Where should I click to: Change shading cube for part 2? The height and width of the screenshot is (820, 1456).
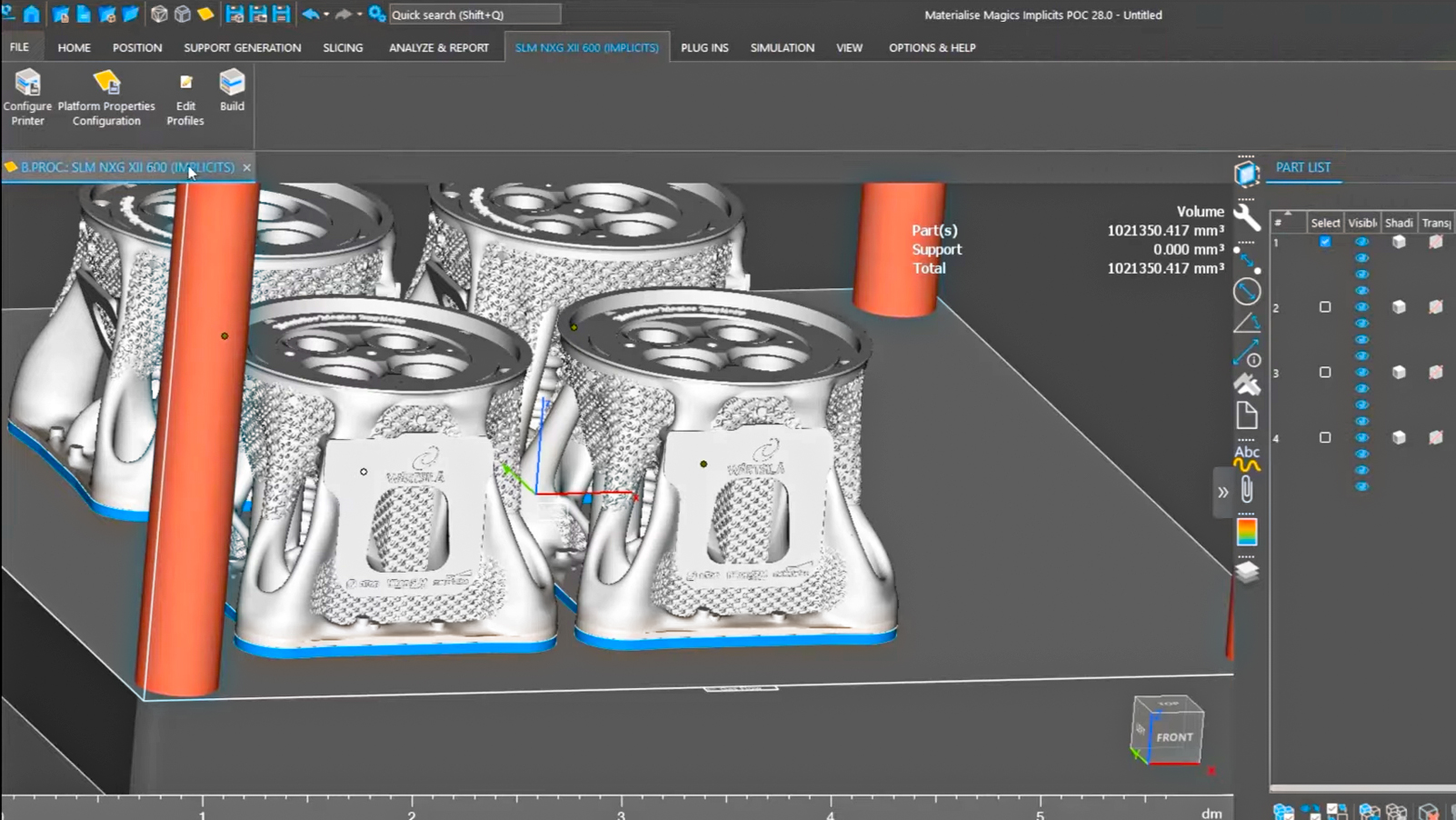(1399, 307)
